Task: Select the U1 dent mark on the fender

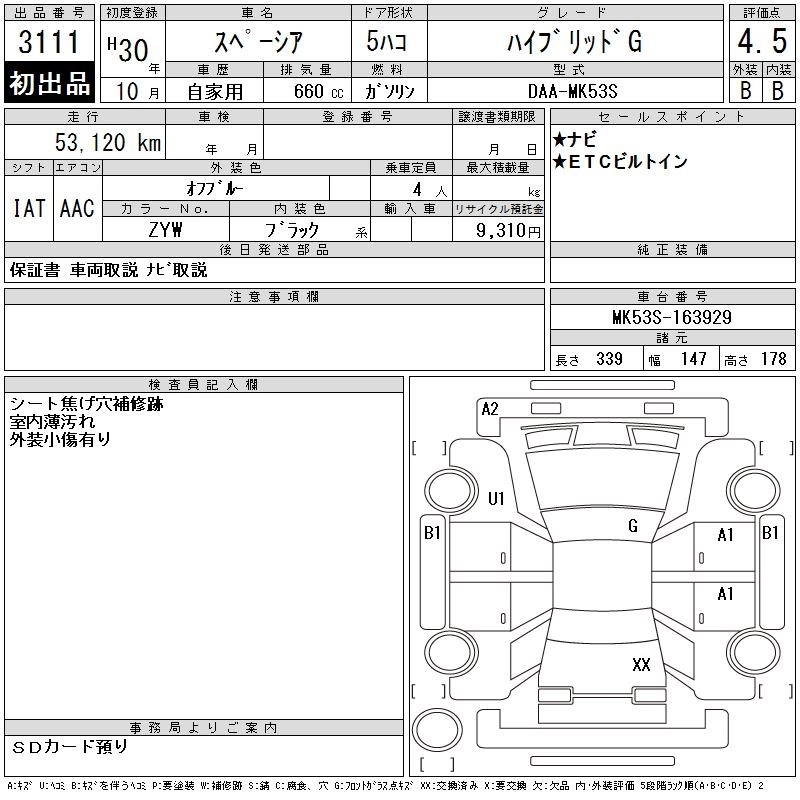Action: click(x=496, y=498)
